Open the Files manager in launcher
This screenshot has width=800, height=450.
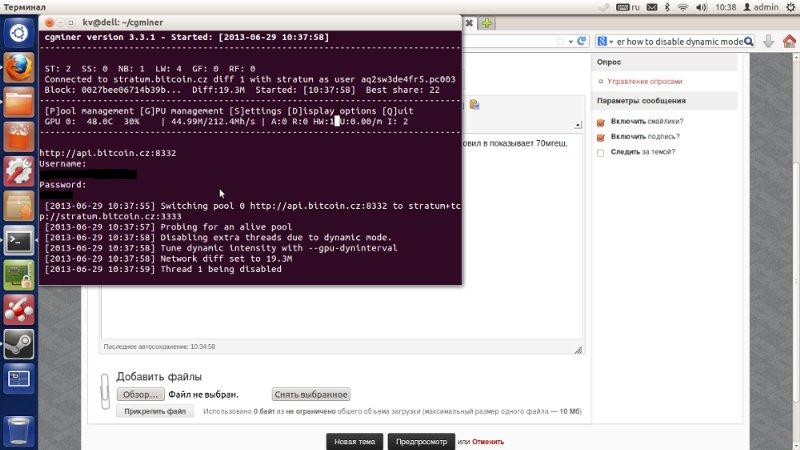click(x=18, y=102)
